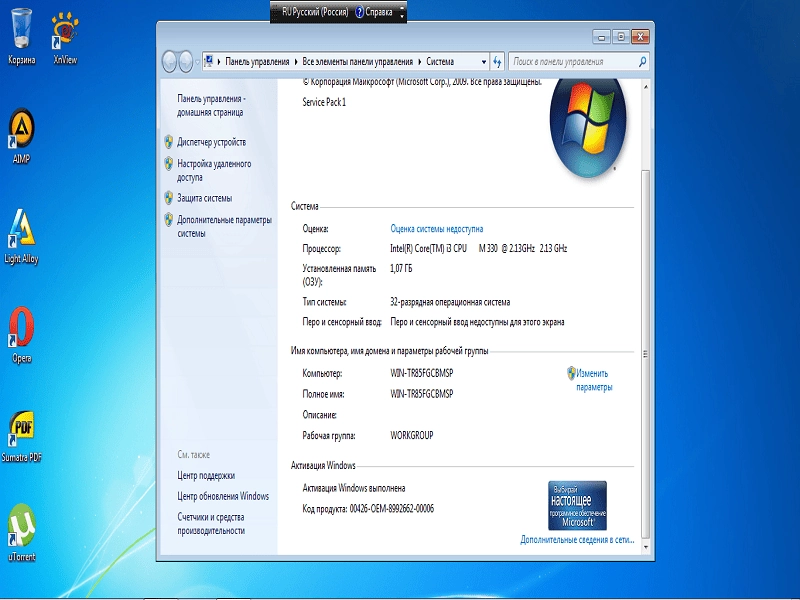Click Активация Windows выполнена text
The width and height of the screenshot is (800, 600).
point(354,488)
